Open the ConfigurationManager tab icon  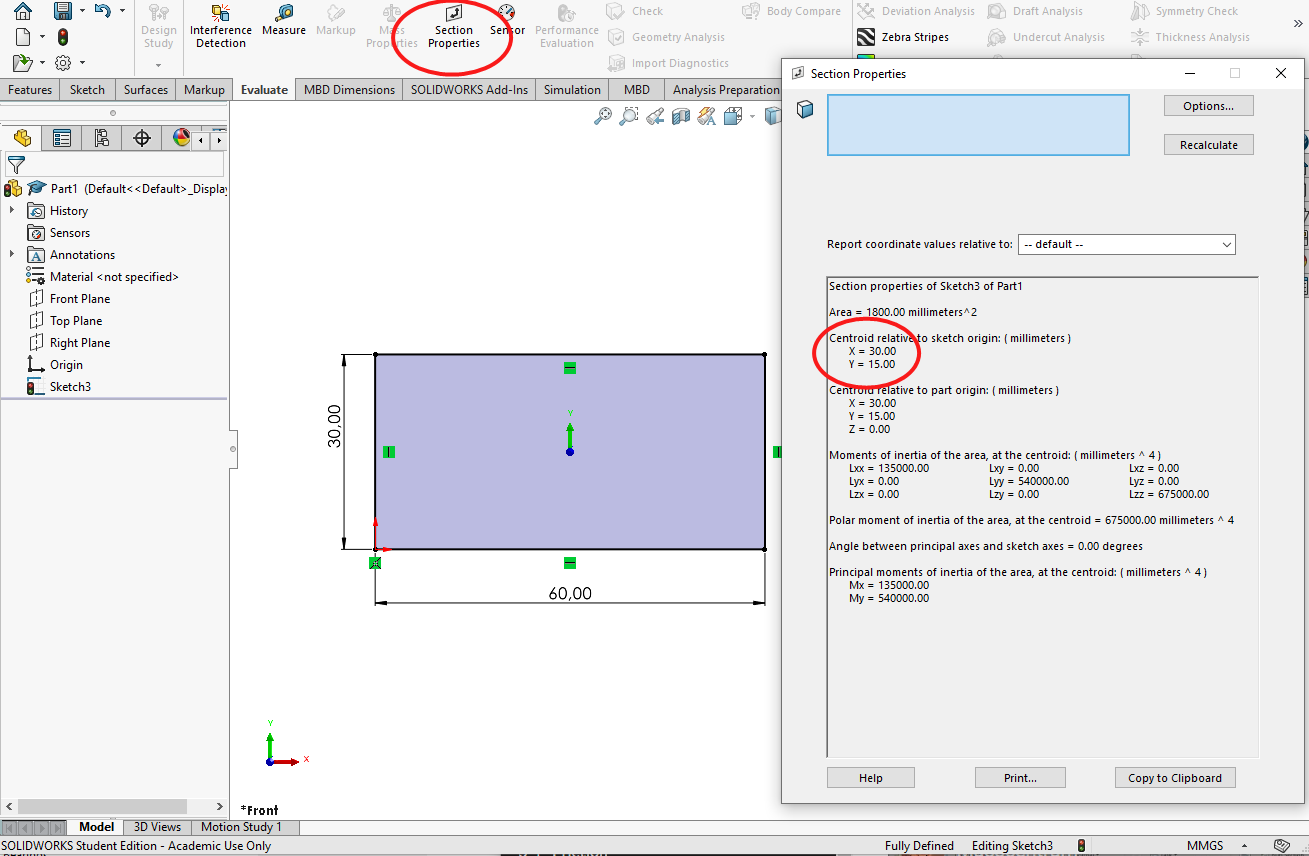click(x=101, y=139)
